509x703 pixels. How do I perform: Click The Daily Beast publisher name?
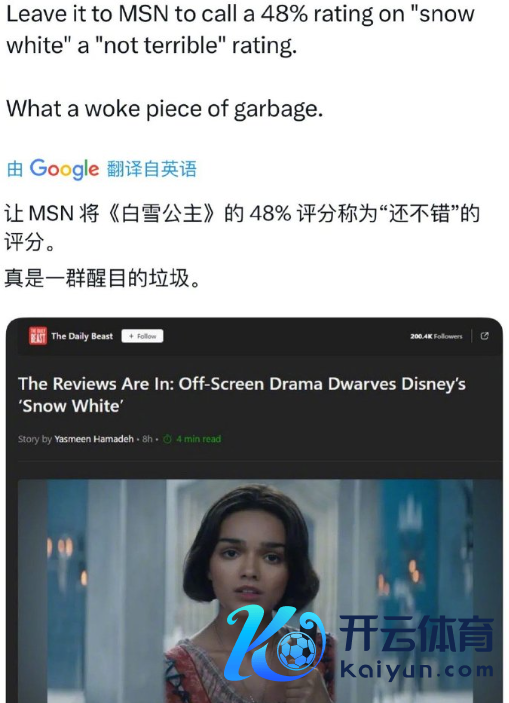(82, 336)
